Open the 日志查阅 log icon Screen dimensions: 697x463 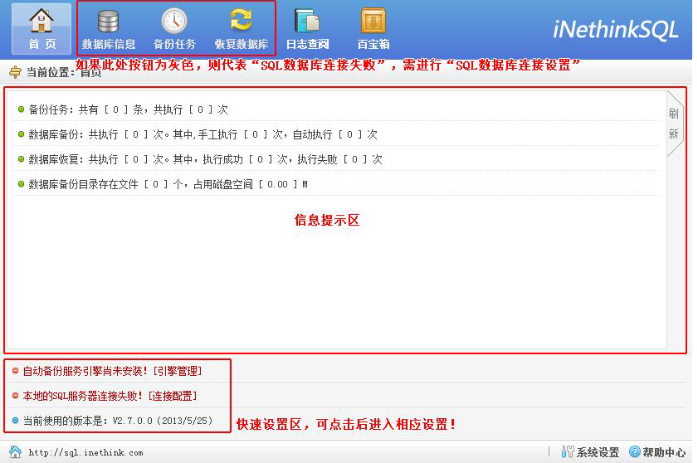307,29
